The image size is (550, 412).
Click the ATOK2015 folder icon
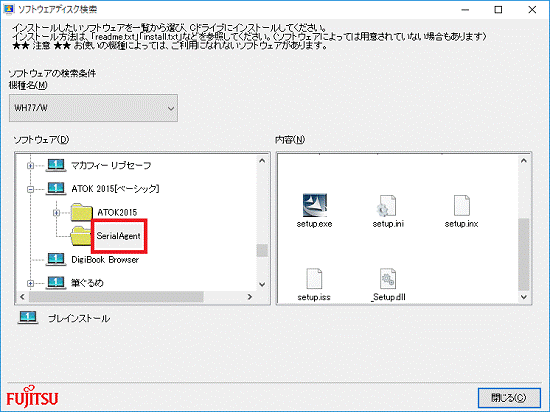click(81, 212)
